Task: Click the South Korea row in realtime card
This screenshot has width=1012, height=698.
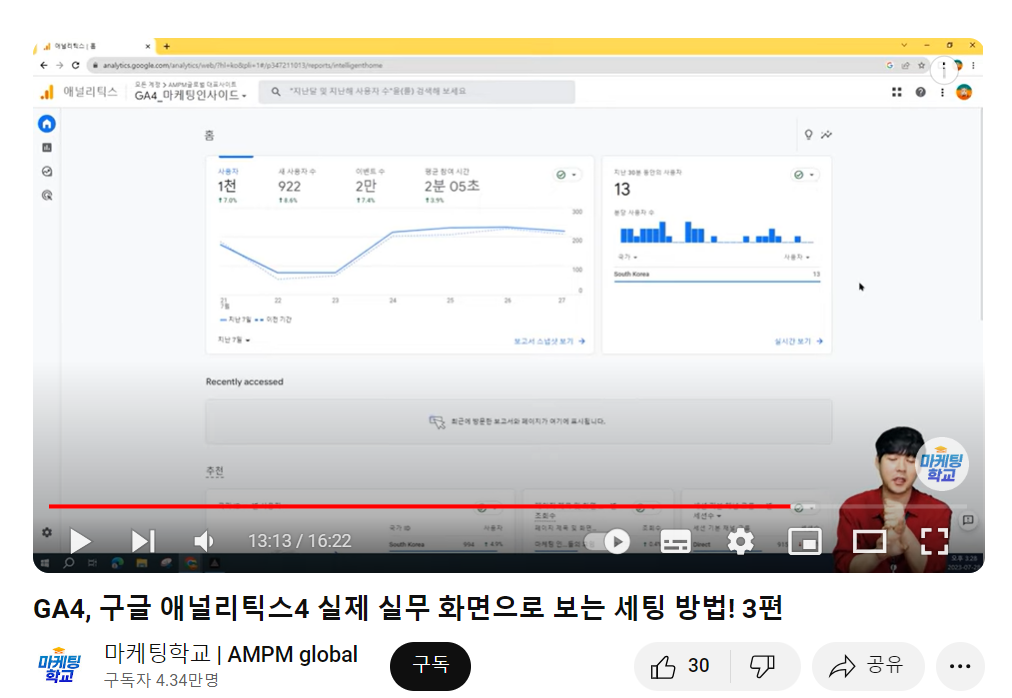Action: point(716,274)
